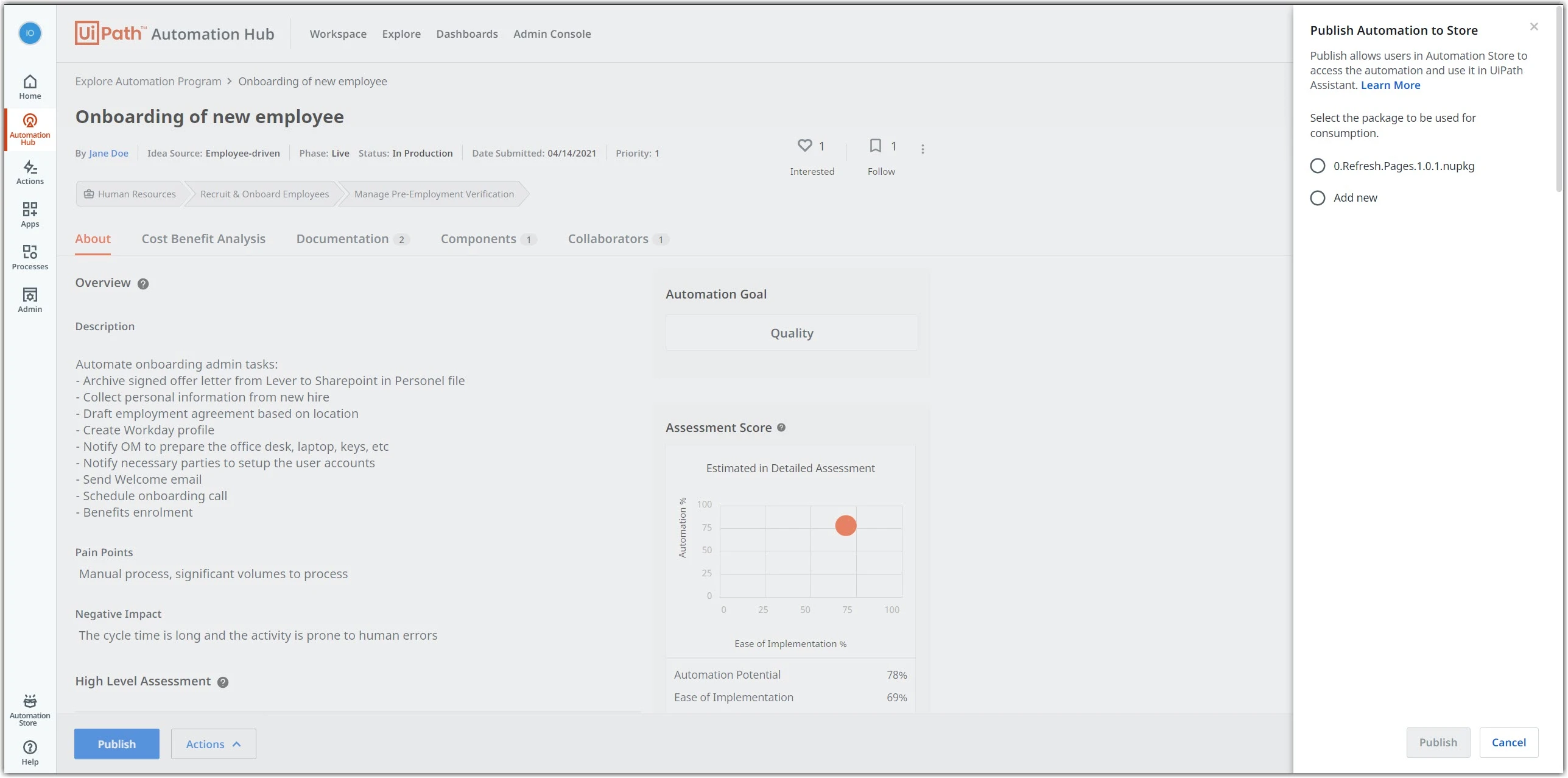Go to Home in the sidebar
The image size is (1568, 778).
tap(30, 87)
